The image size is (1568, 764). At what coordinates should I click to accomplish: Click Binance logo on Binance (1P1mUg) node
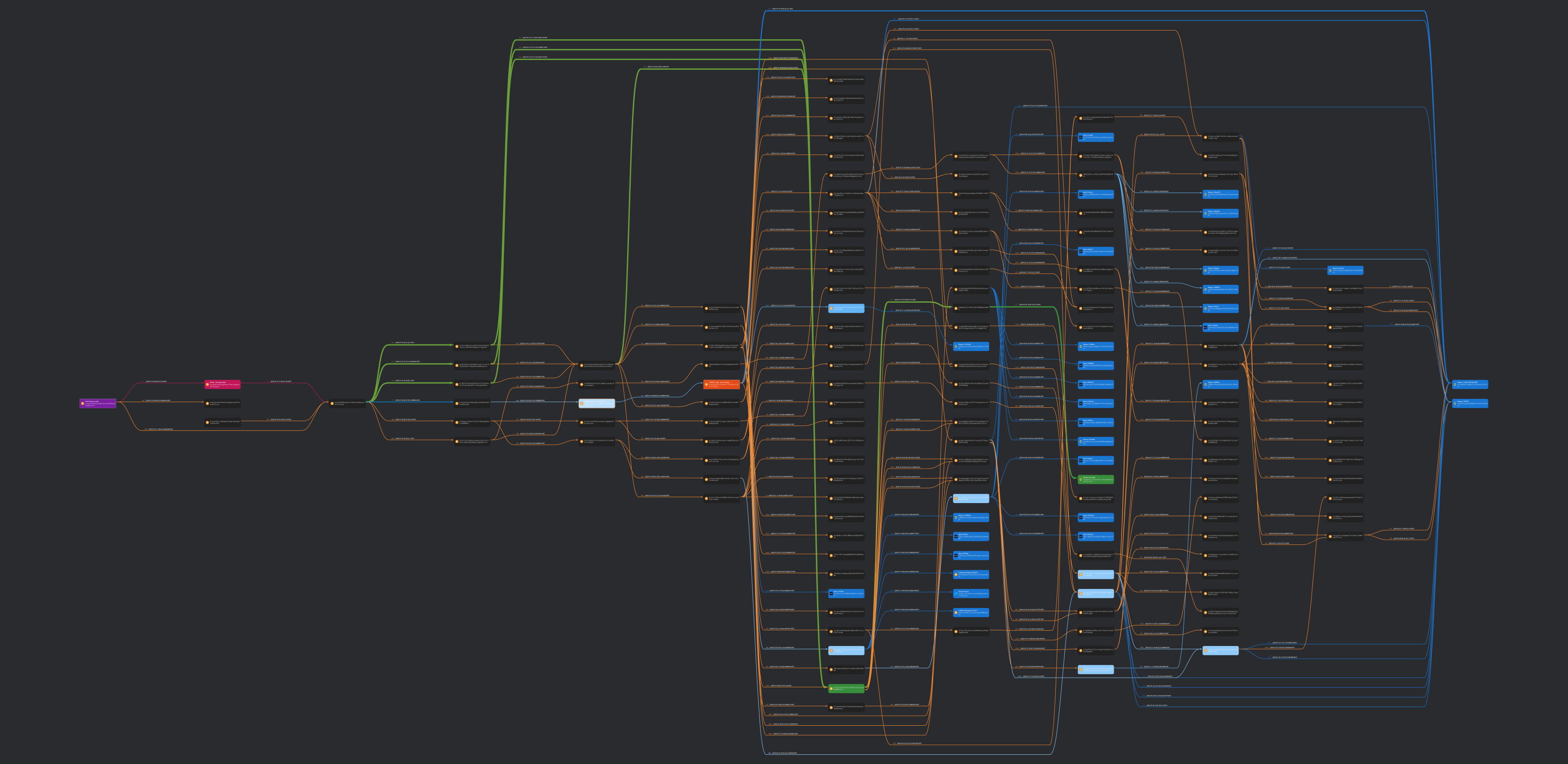956,347
